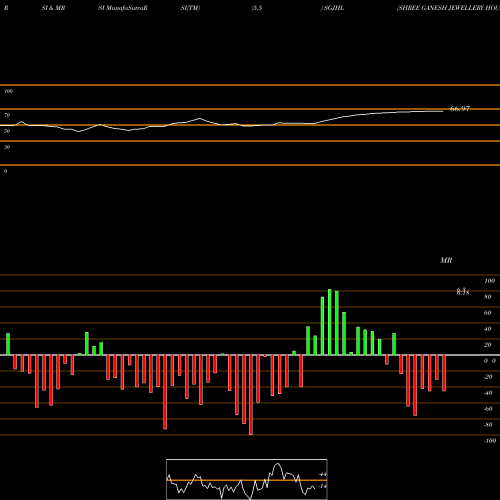Screen dimensions: 500x500
Task: Click the 14 label in the mini chart
Action: (x=322, y=486)
